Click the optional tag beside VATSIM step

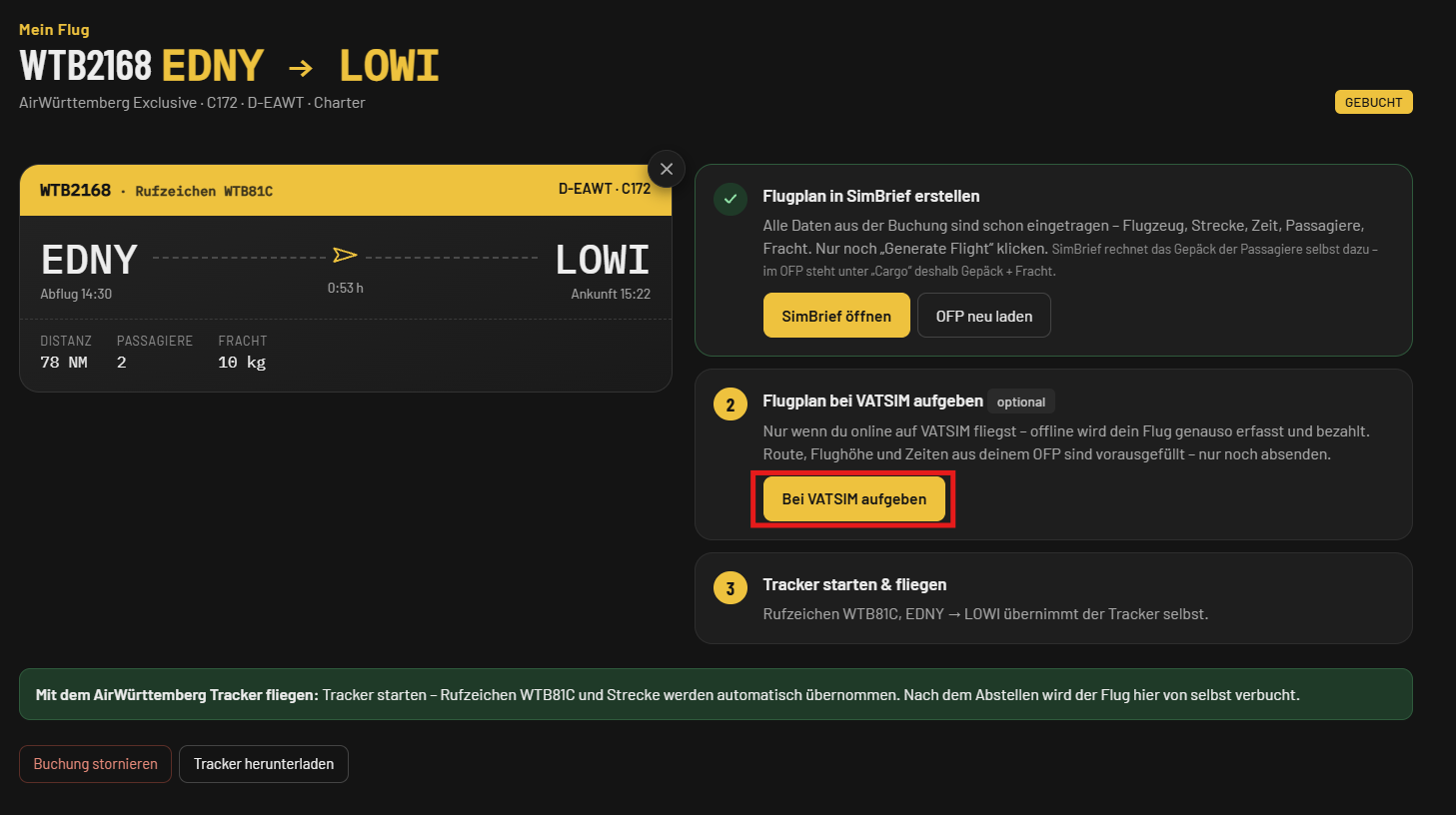coord(1021,402)
